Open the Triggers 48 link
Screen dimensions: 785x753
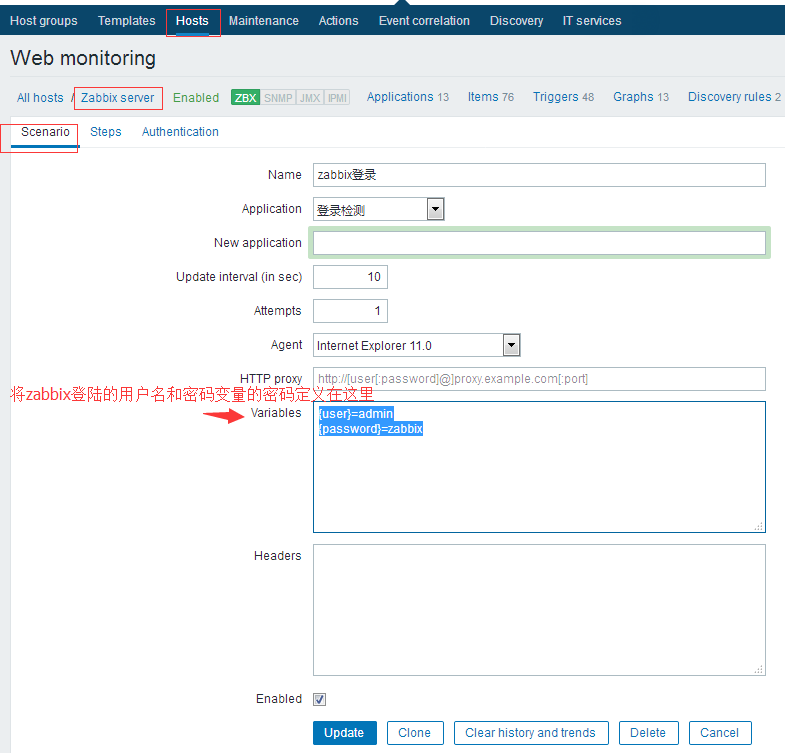[x=563, y=97]
